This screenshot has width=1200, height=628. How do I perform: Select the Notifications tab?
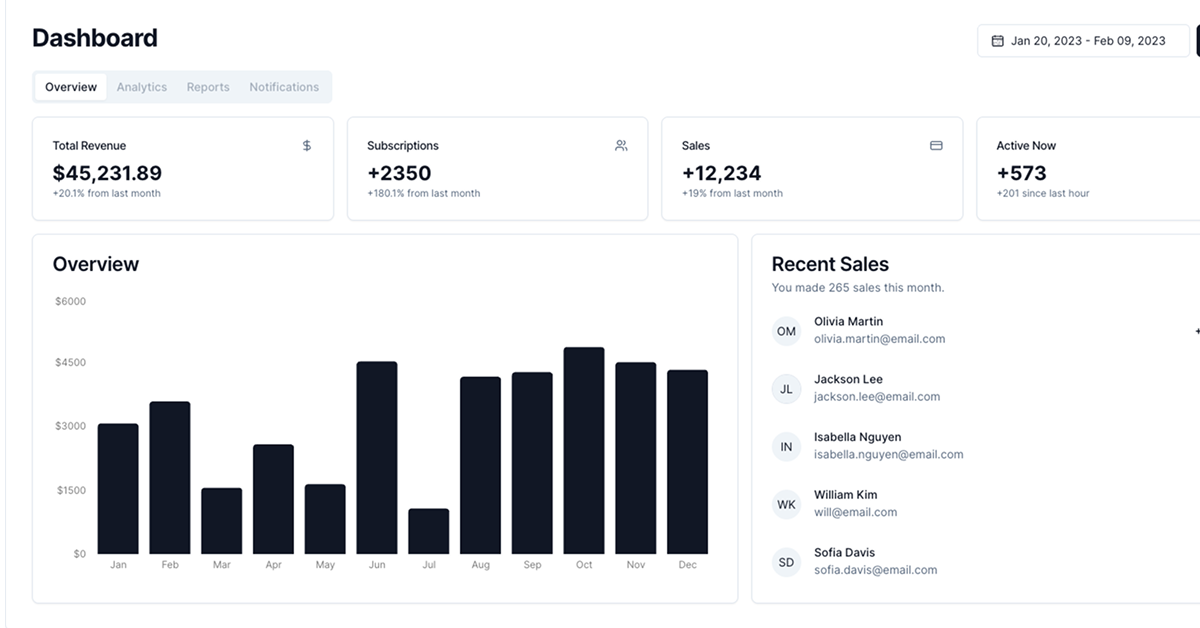[284, 87]
